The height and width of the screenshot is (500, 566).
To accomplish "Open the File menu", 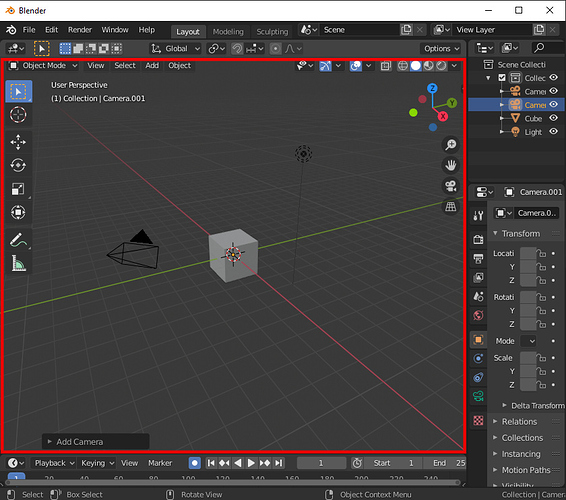I will (x=29, y=30).
